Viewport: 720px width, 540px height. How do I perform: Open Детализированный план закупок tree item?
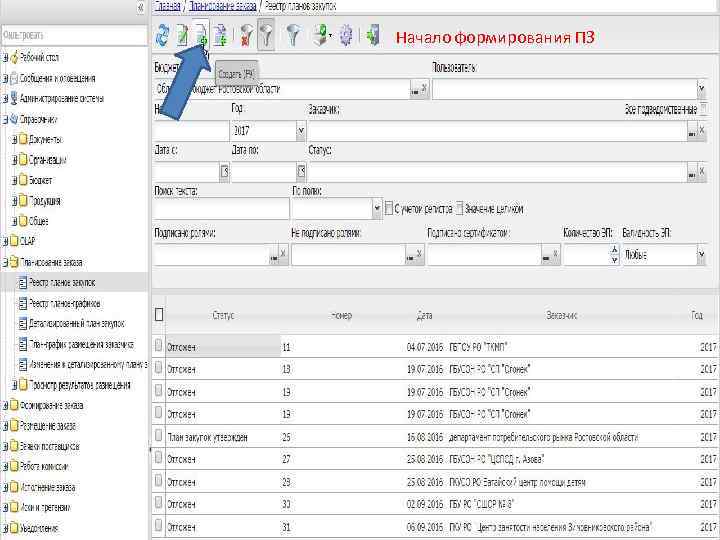(x=77, y=324)
